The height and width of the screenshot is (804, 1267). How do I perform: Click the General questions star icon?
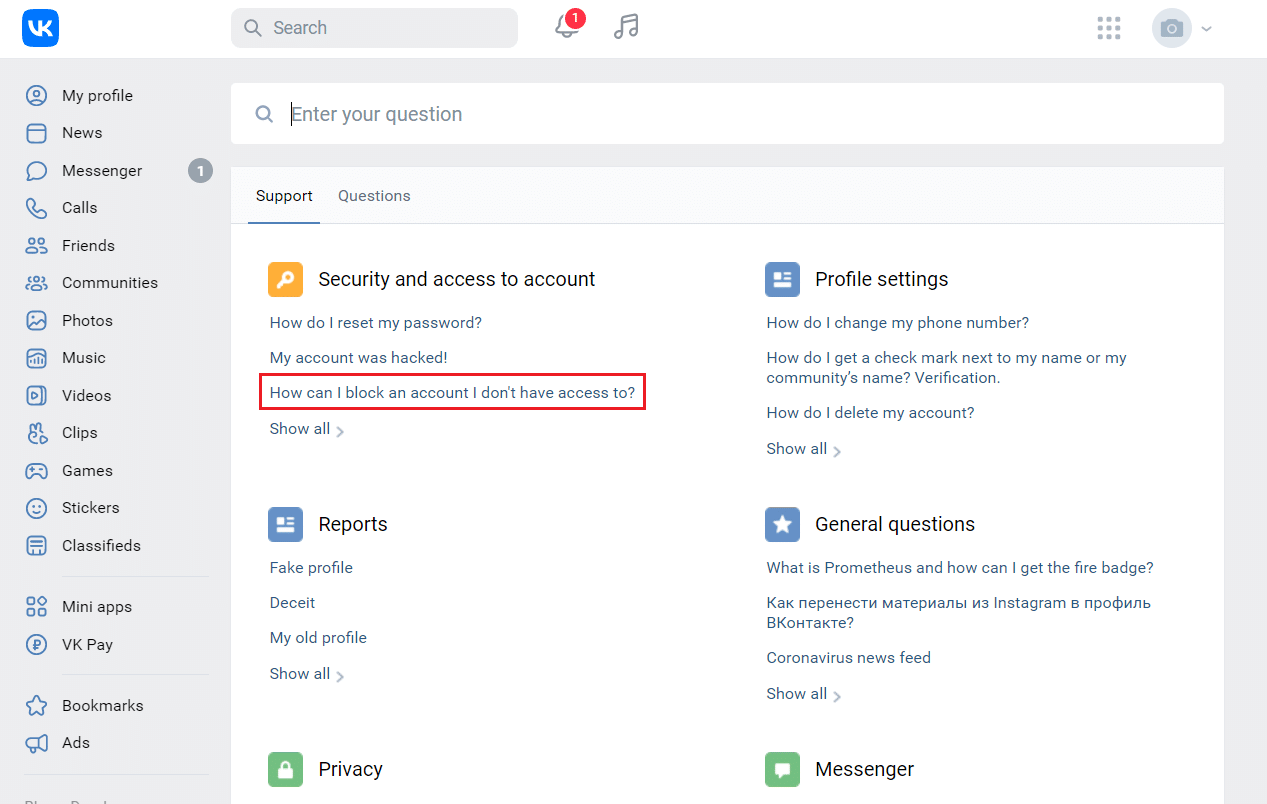click(782, 524)
